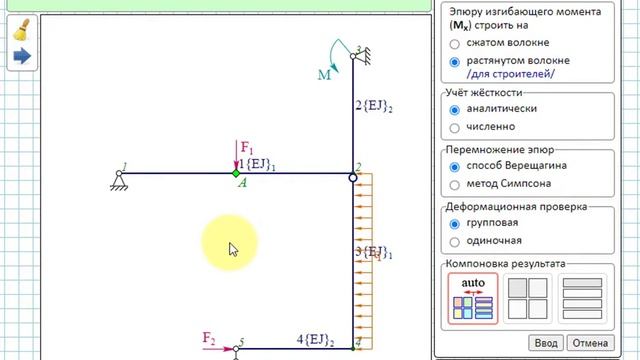Viewport: 640px width, 360px height.
Task: Select метод Симпсона radio button
Action: pyautogui.click(x=454, y=185)
